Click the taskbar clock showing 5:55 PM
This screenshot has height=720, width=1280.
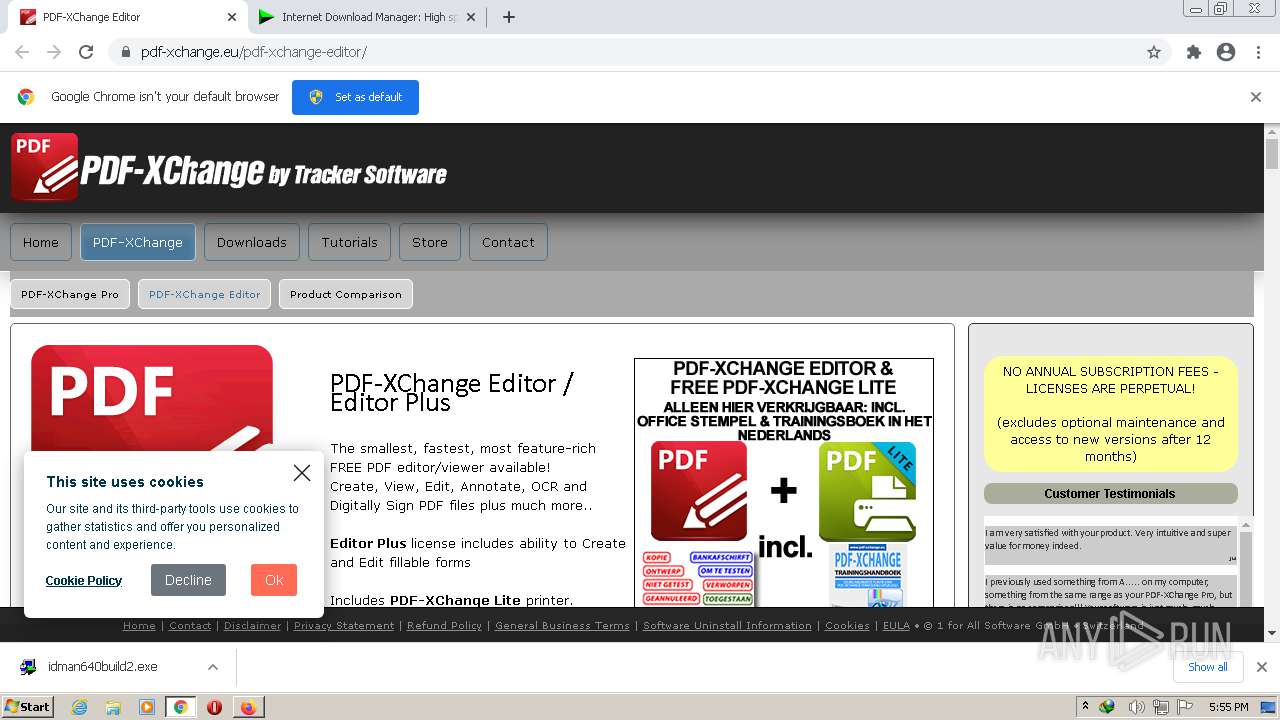pos(1228,707)
